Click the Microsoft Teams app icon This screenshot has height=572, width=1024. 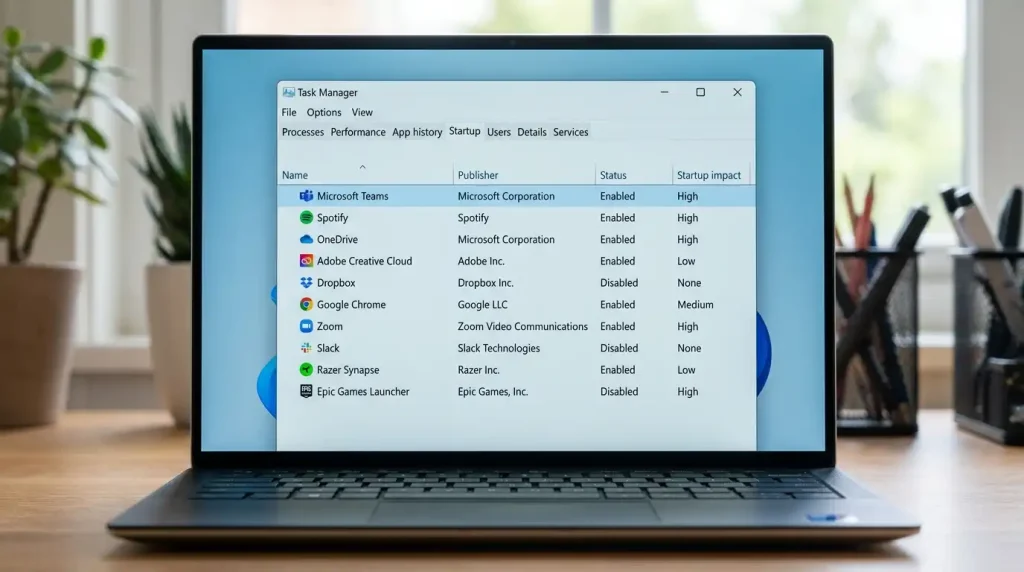pos(306,196)
